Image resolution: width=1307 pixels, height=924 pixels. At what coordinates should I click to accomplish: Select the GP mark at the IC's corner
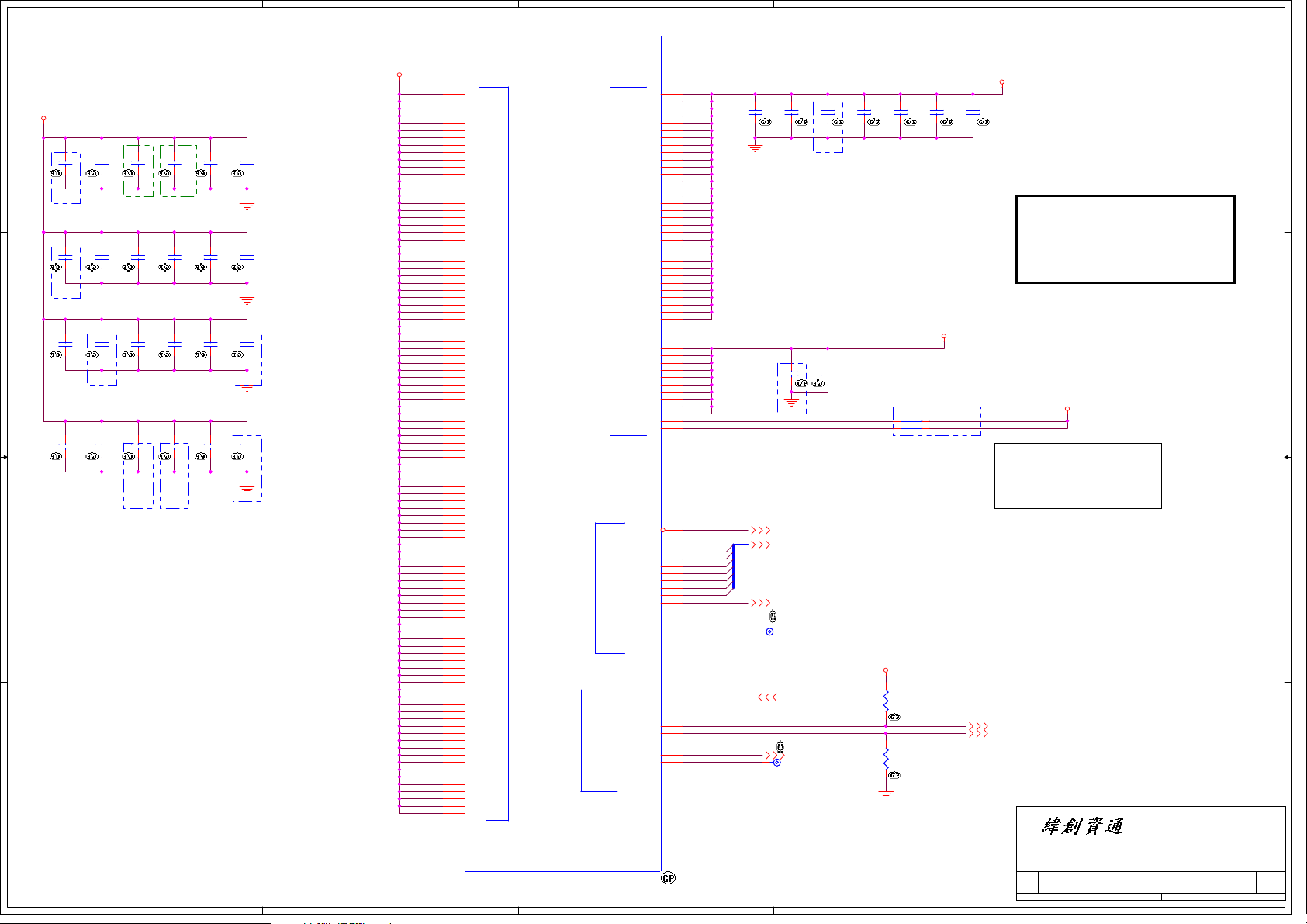click(668, 878)
